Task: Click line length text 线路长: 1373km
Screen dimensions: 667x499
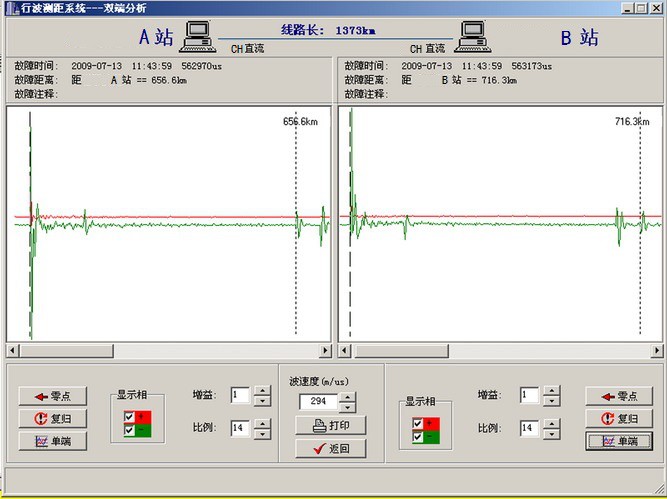Action: 328,30
